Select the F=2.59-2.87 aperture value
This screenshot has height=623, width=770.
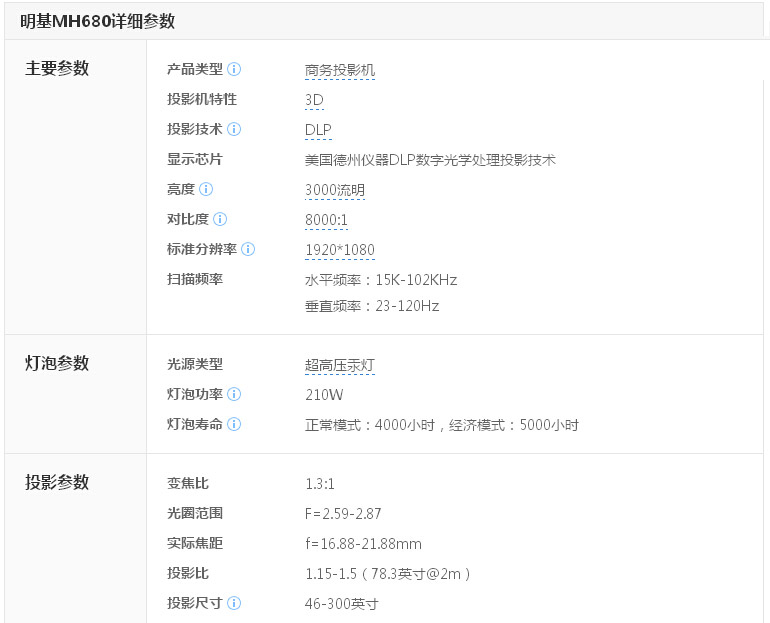pos(343,514)
